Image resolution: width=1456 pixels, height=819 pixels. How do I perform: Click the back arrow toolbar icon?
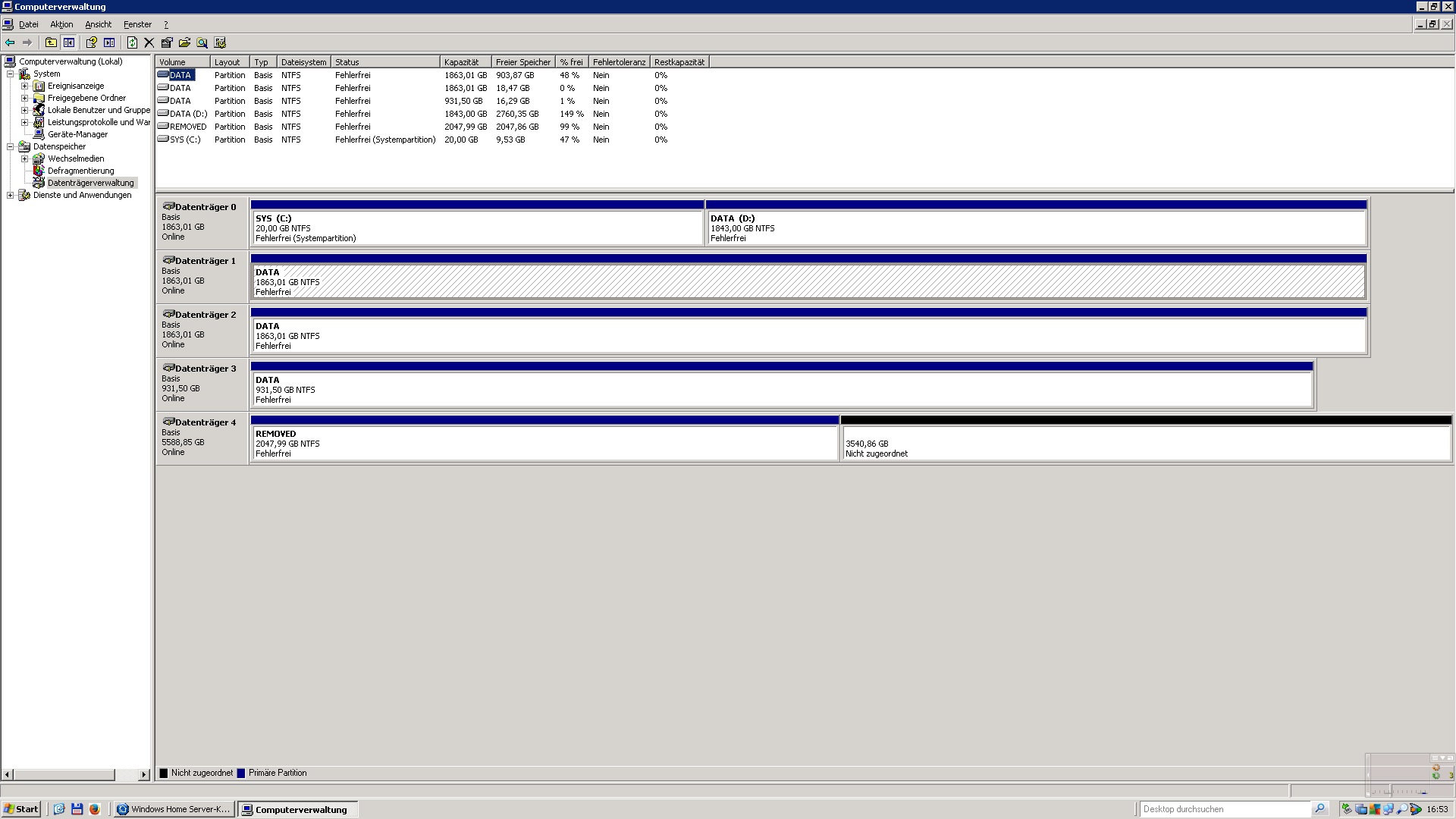[x=10, y=43]
